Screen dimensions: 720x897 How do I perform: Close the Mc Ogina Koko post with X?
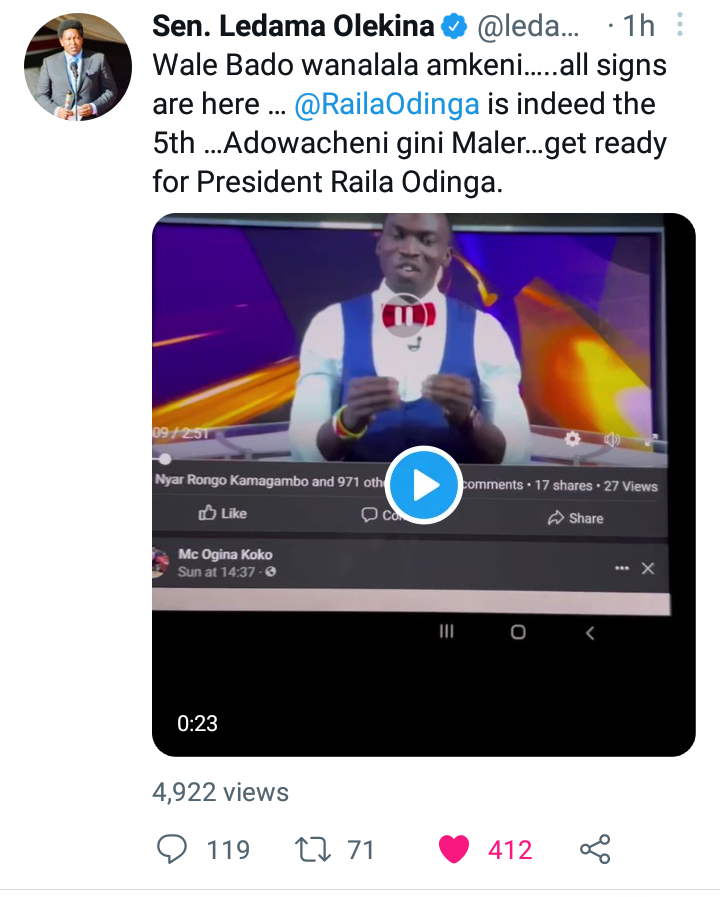point(648,568)
